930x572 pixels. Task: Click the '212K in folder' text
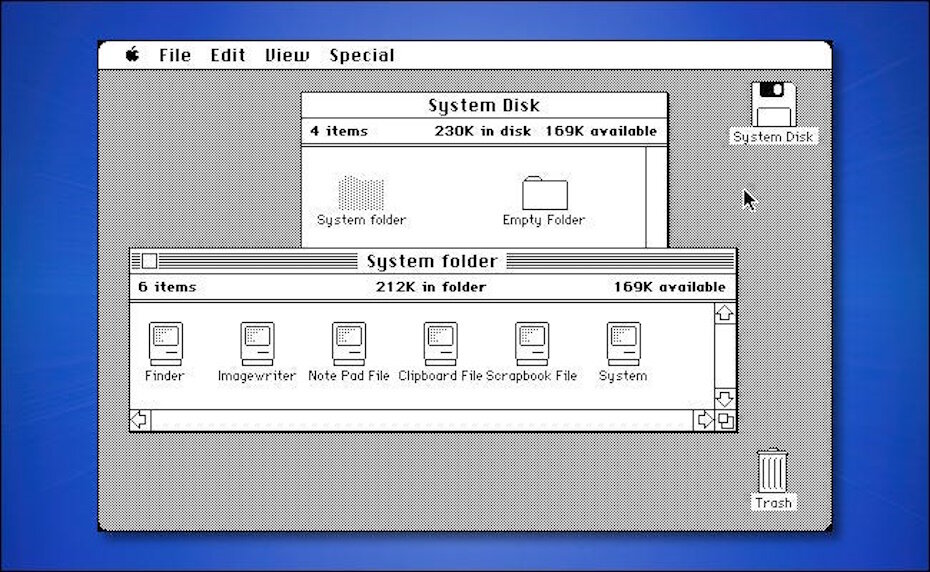point(431,287)
